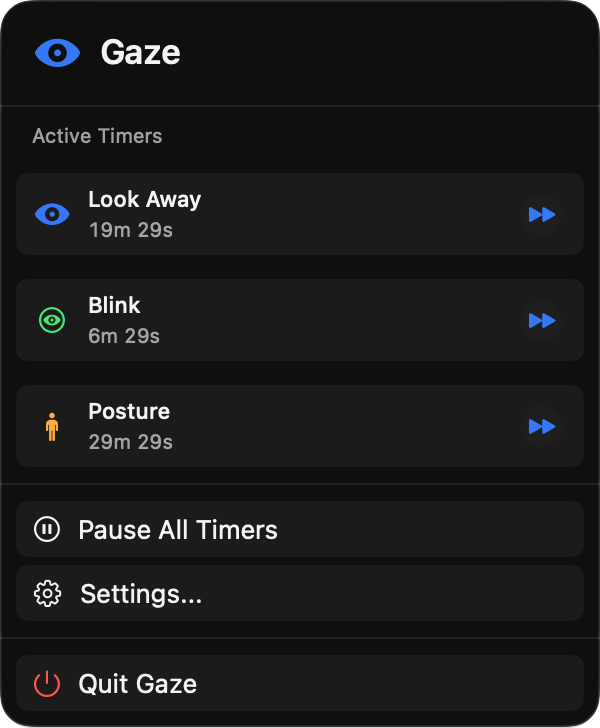Click the red power icon

(47, 684)
